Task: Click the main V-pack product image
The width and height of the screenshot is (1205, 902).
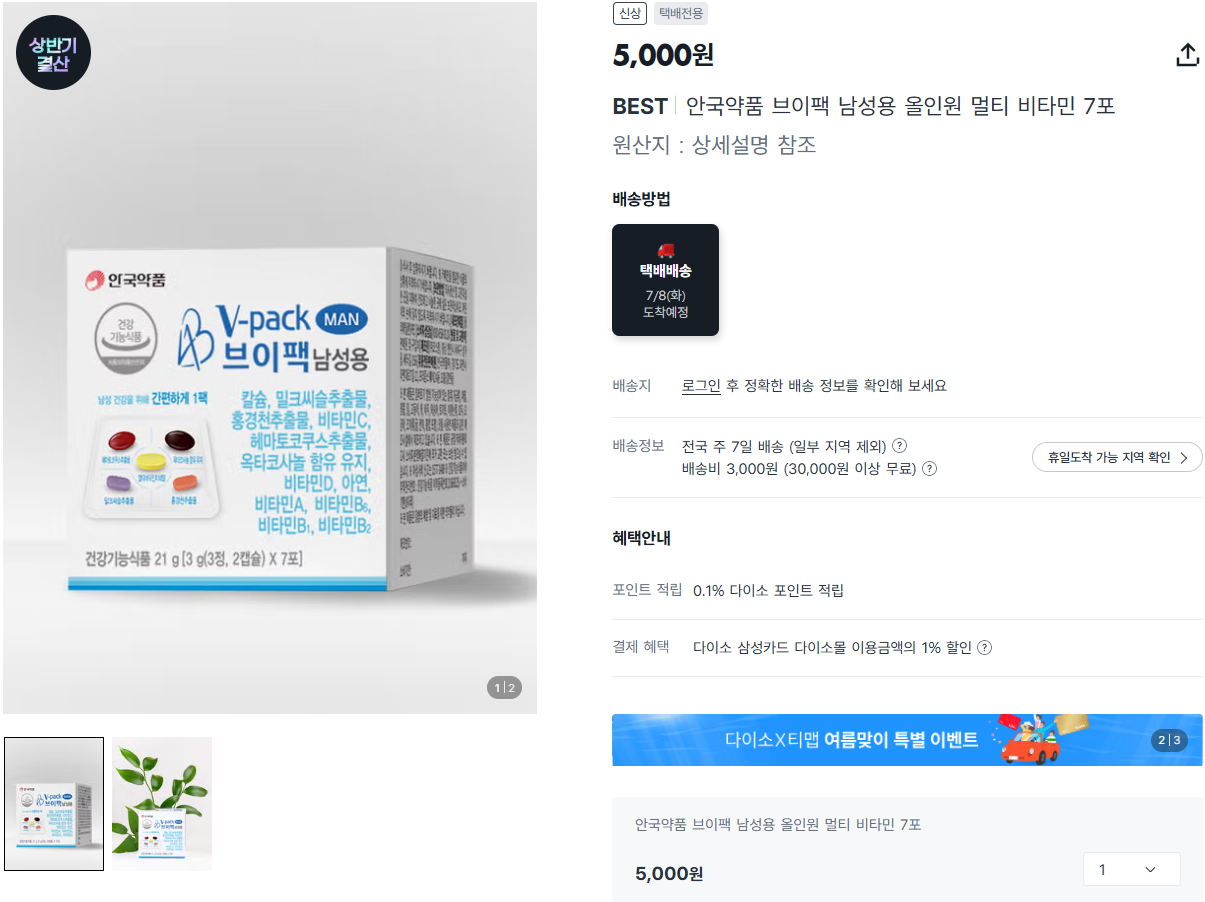Action: coord(270,358)
